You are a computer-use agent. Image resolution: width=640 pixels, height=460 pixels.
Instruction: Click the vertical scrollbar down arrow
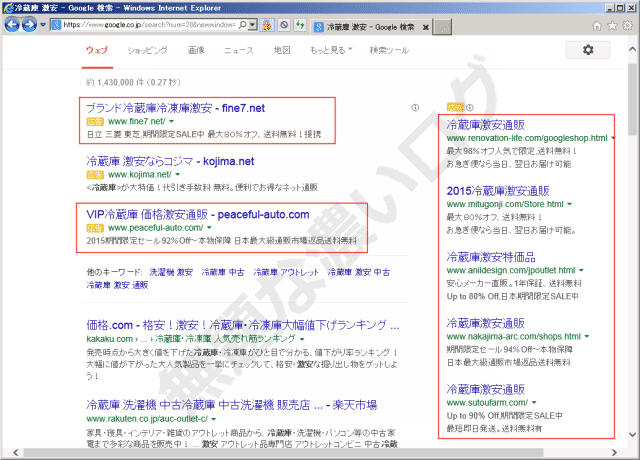click(x=632, y=434)
